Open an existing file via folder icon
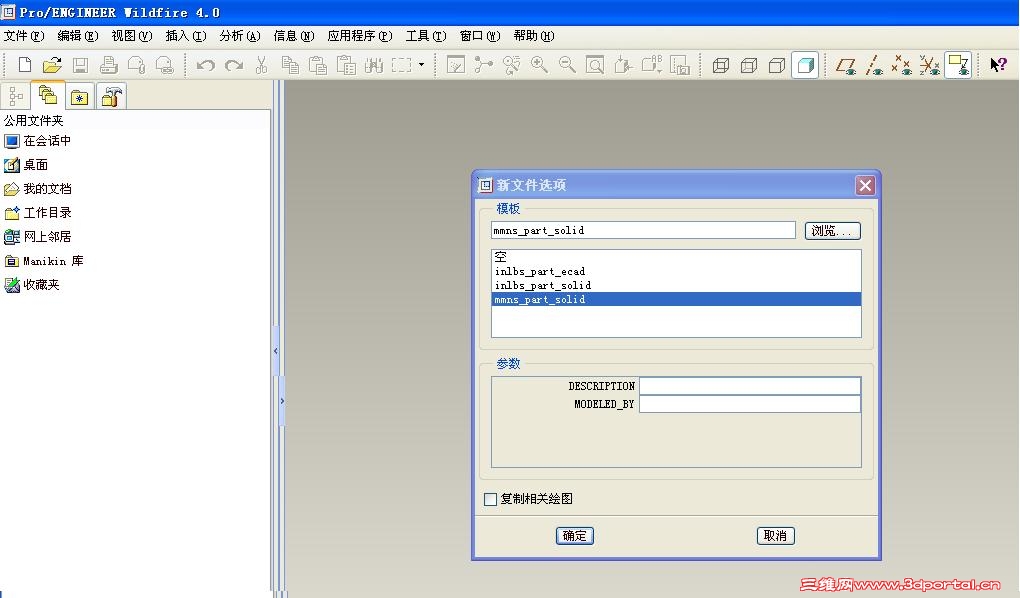 click(x=52, y=64)
